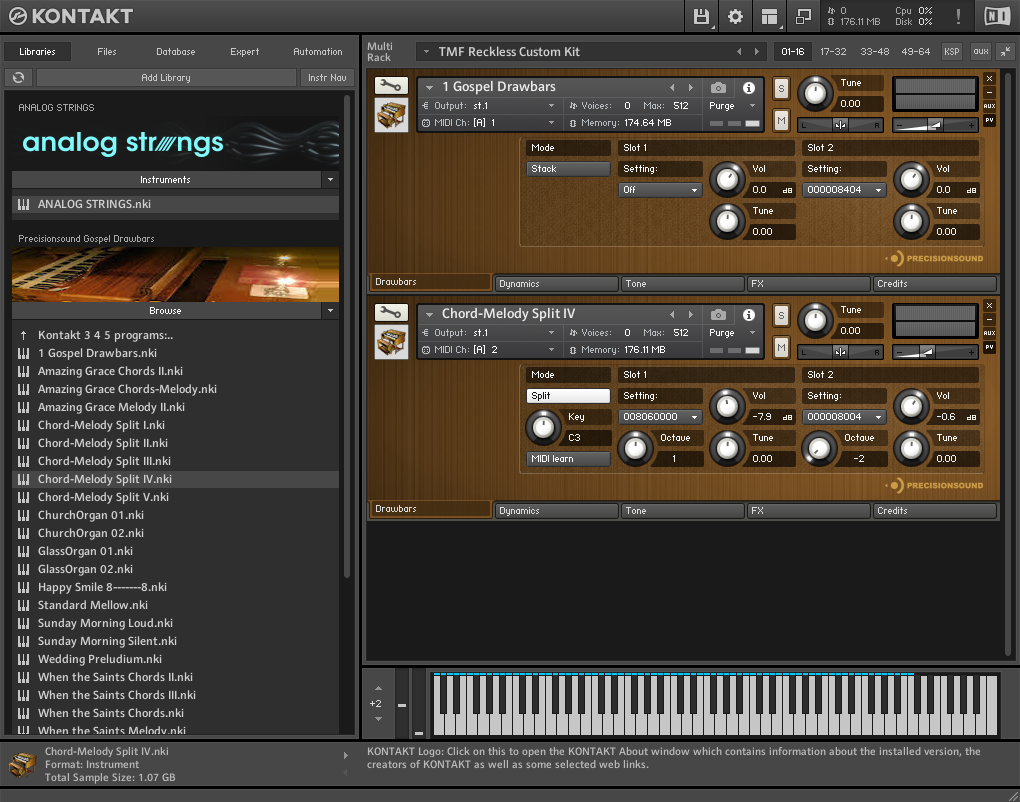Screen dimensions: 1020x802
Task: Expand analog strings Instruments dropdown arrow
Action: [330, 180]
